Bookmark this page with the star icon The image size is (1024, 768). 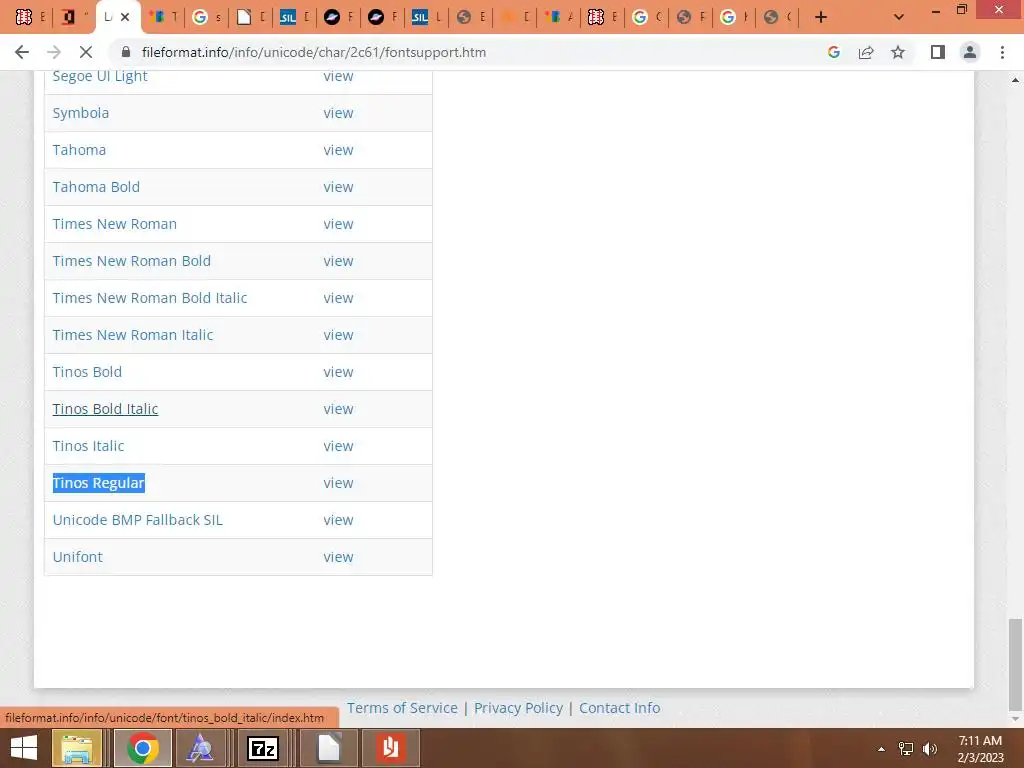click(898, 52)
